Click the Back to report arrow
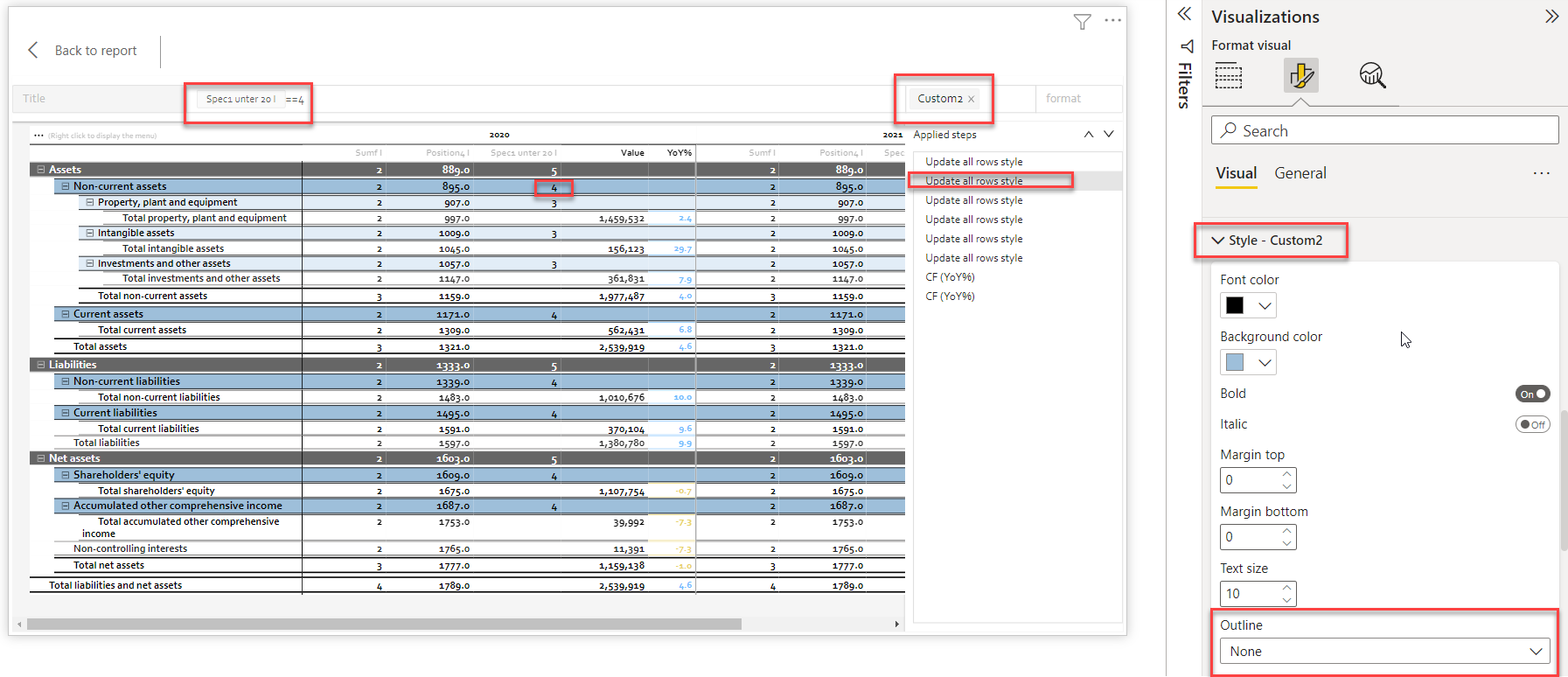Screen dimensions: 1568x677 click(33, 51)
